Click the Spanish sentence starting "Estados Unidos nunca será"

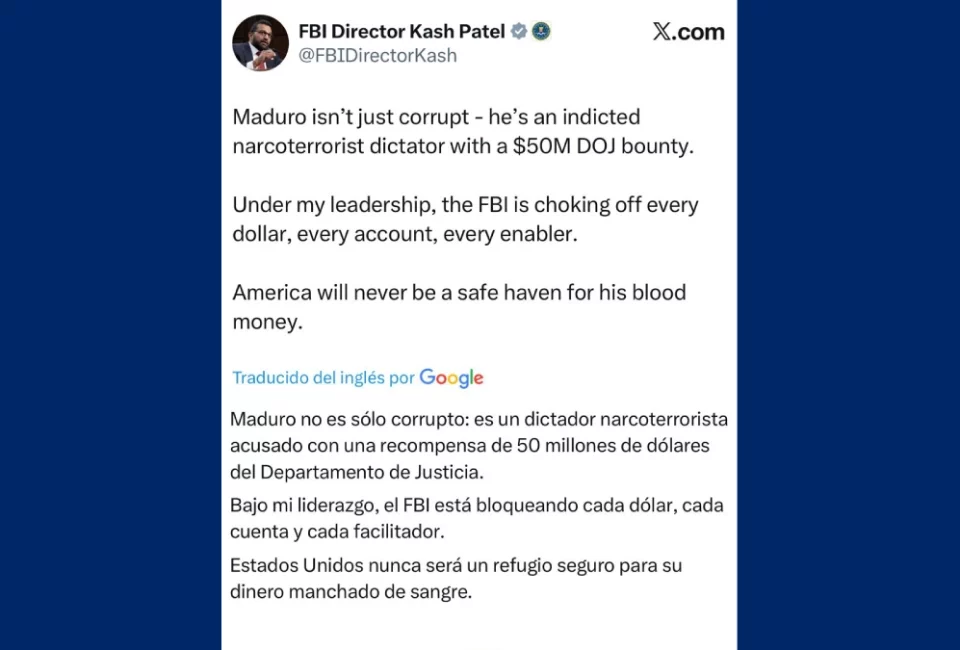click(455, 565)
